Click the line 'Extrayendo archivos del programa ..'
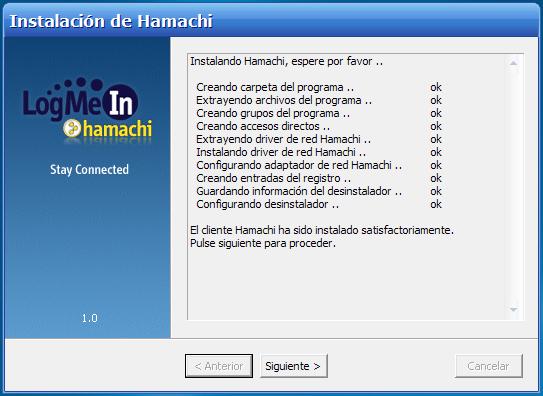The width and height of the screenshot is (543, 396). (284, 100)
